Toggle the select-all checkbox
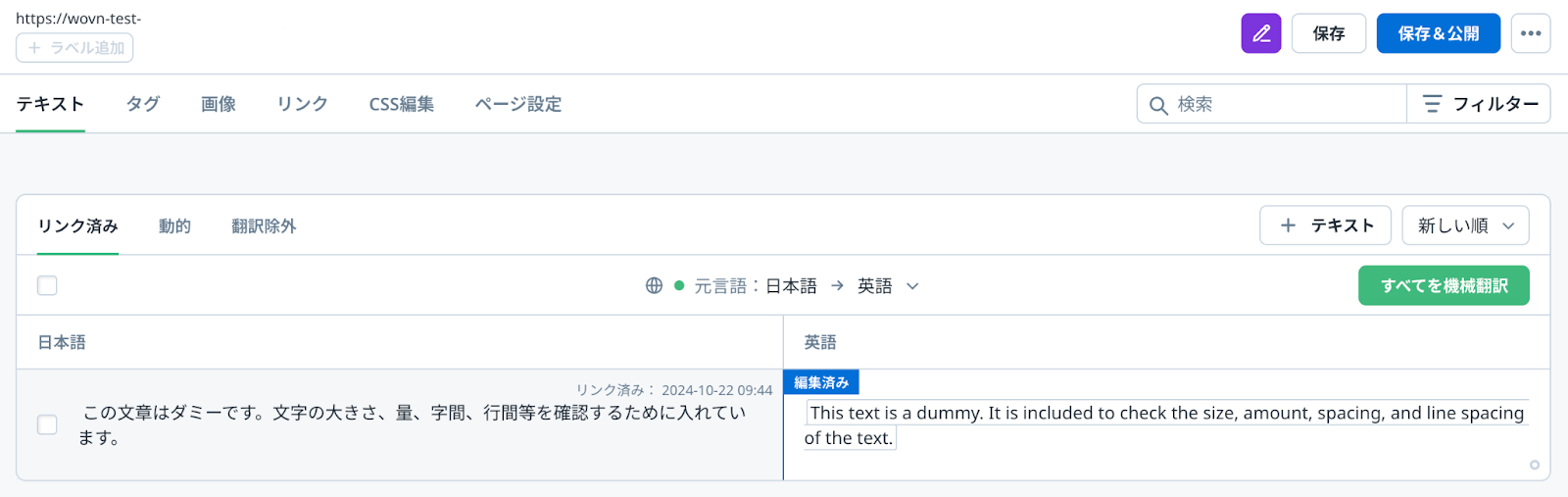Image resolution: width=1568 pixels, height=497 pixels. (47, 285)
